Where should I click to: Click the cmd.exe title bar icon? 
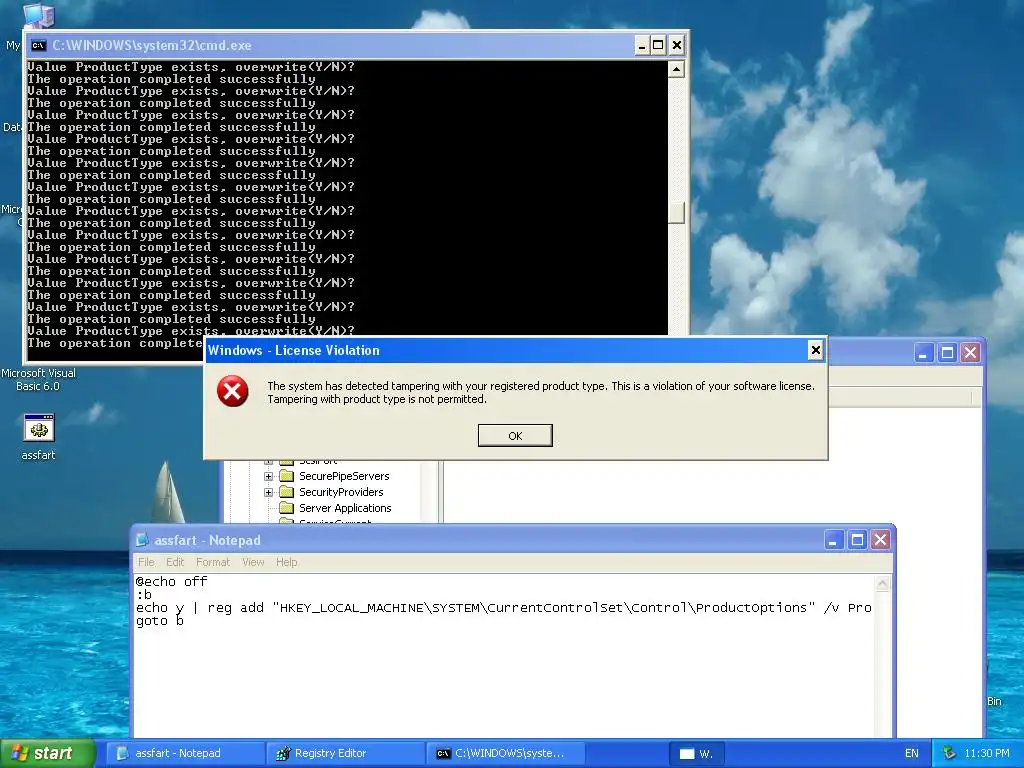pyautogui.click(x=39, y=45)
